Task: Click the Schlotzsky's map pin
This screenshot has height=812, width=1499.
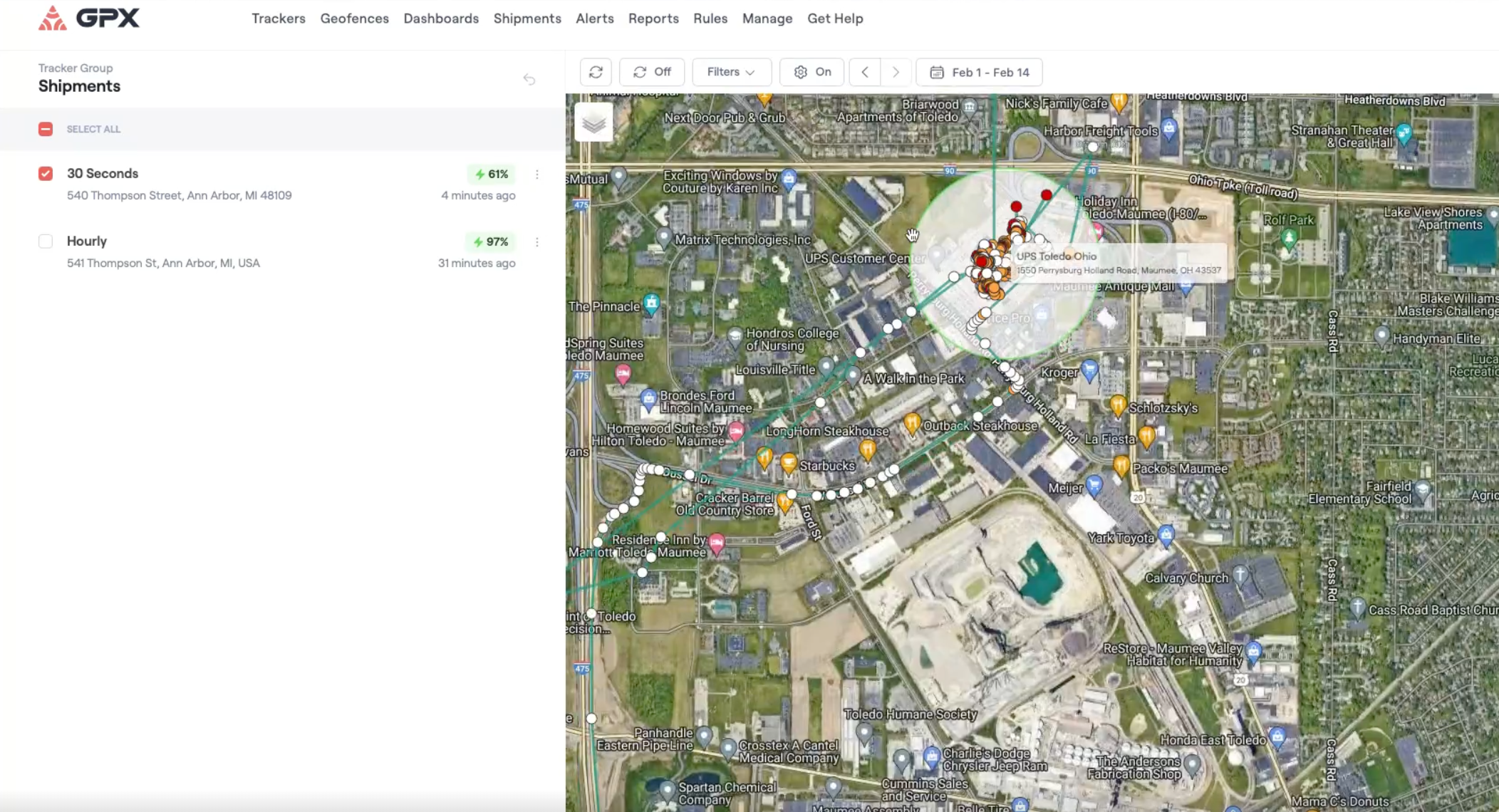Action: click(1117, 405)
